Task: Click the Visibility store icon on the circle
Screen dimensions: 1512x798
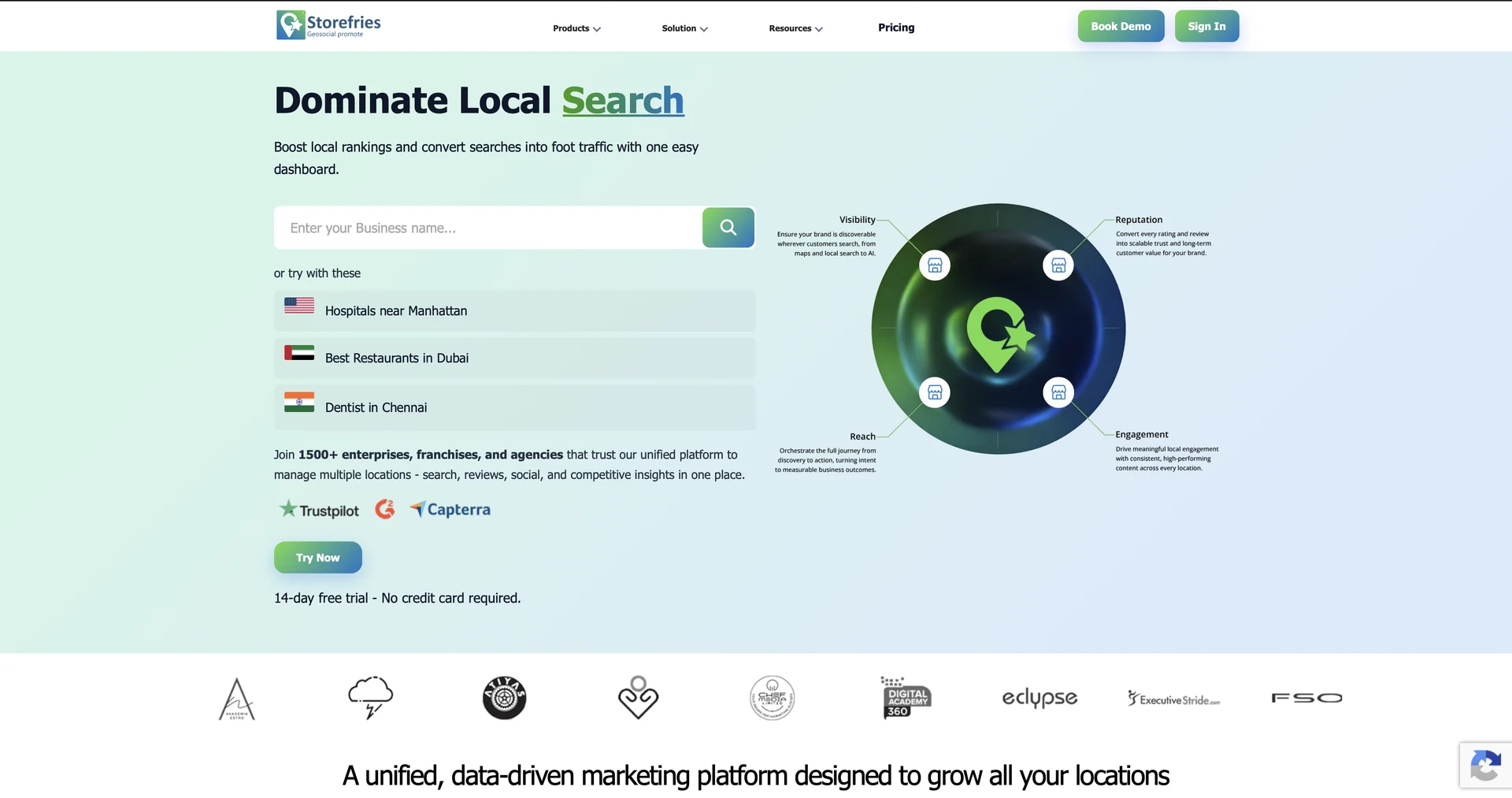Action: click(x=935, y=265)
